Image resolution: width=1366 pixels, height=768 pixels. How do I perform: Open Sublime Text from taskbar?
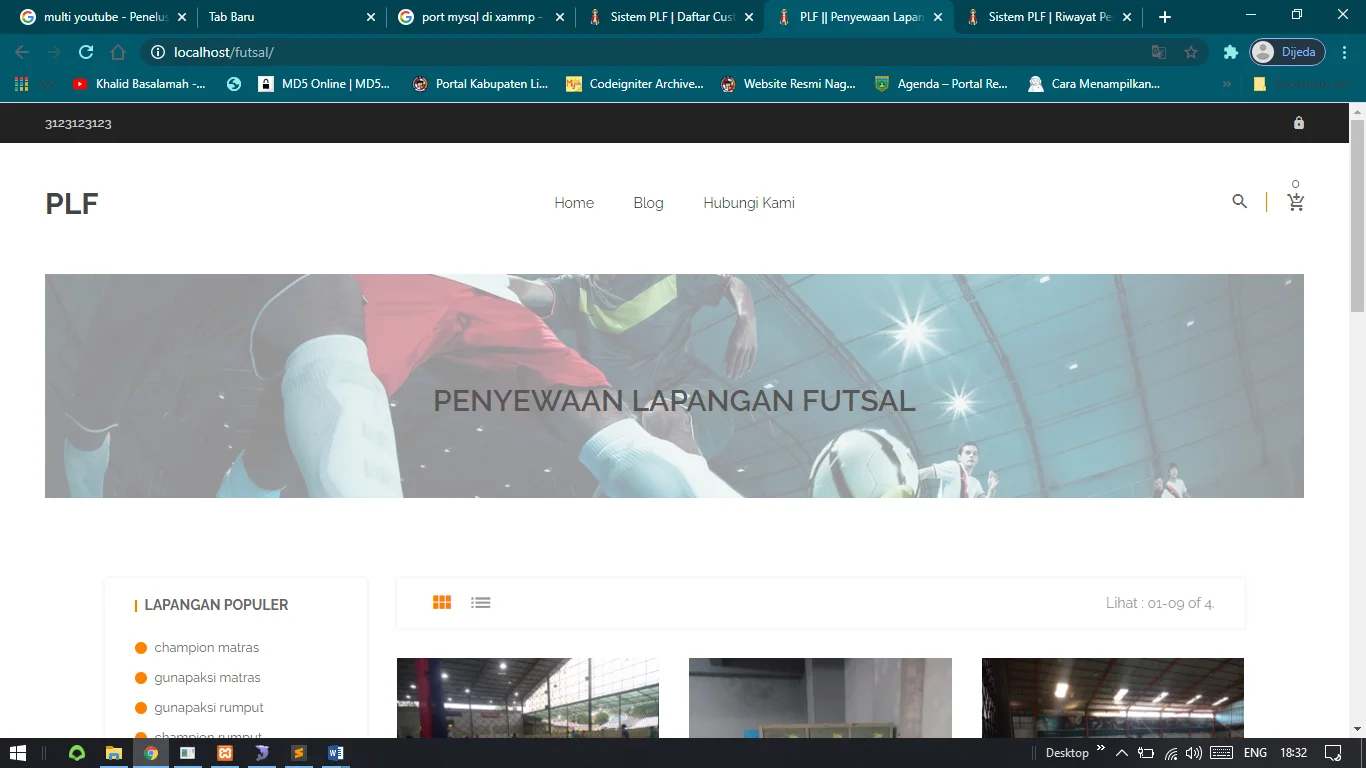point(298,753)
